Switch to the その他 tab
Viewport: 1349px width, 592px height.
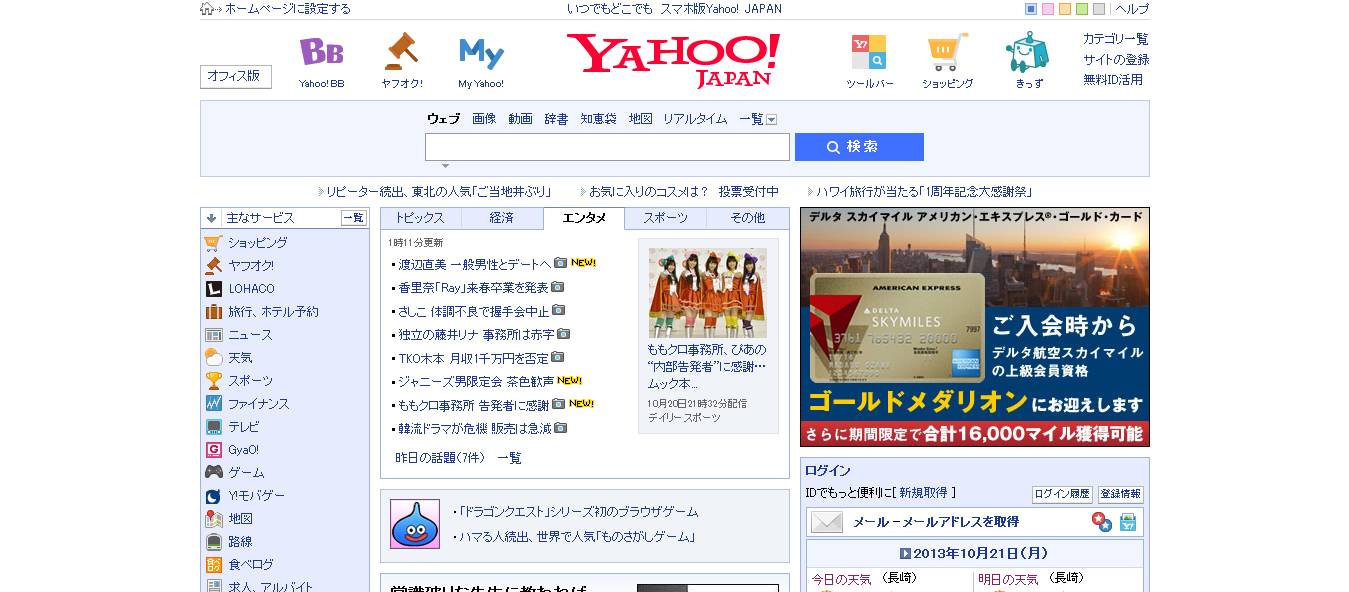coord(748,218)
